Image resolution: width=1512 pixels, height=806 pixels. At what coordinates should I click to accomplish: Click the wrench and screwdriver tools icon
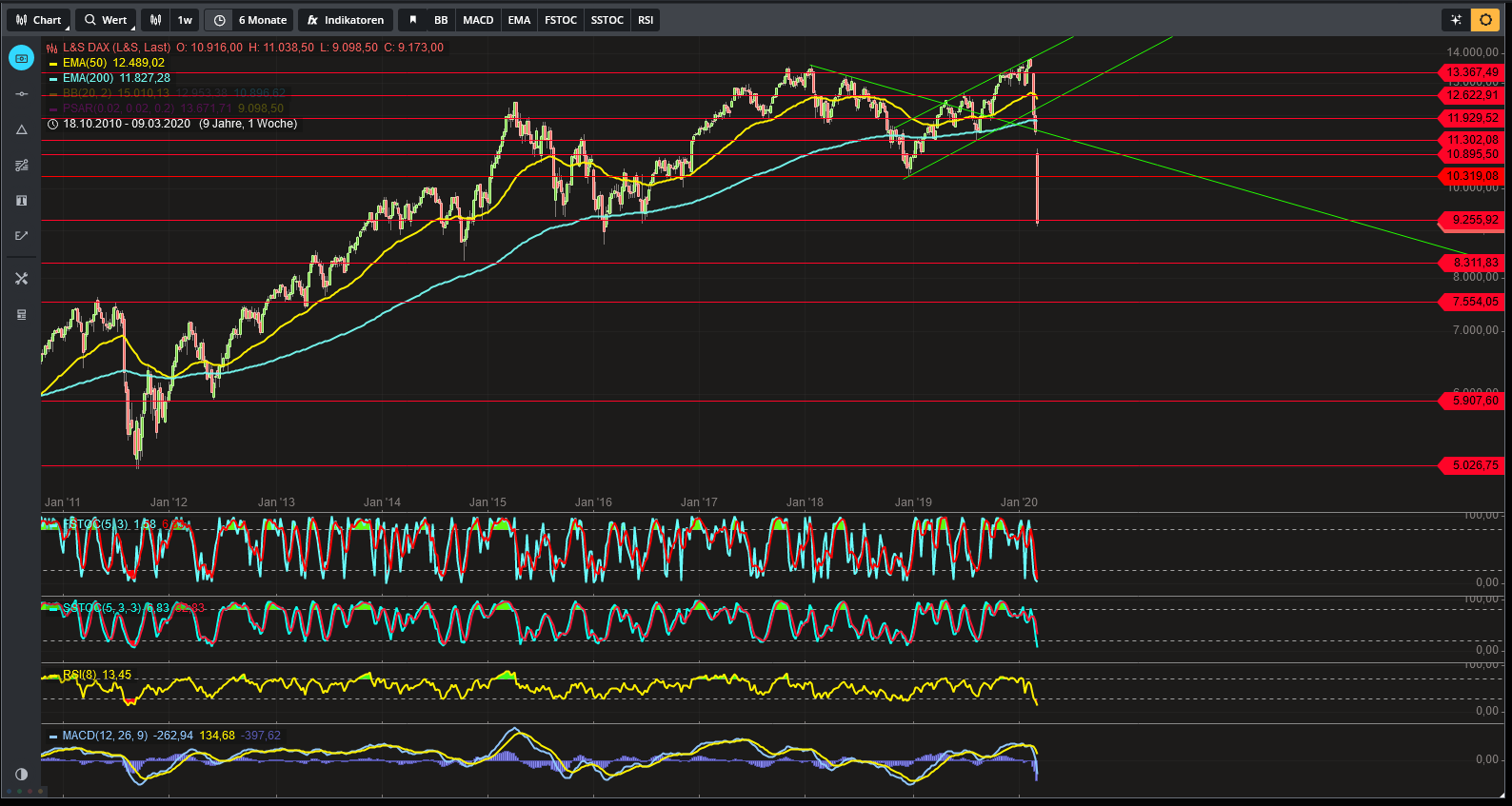coord(21,279)
